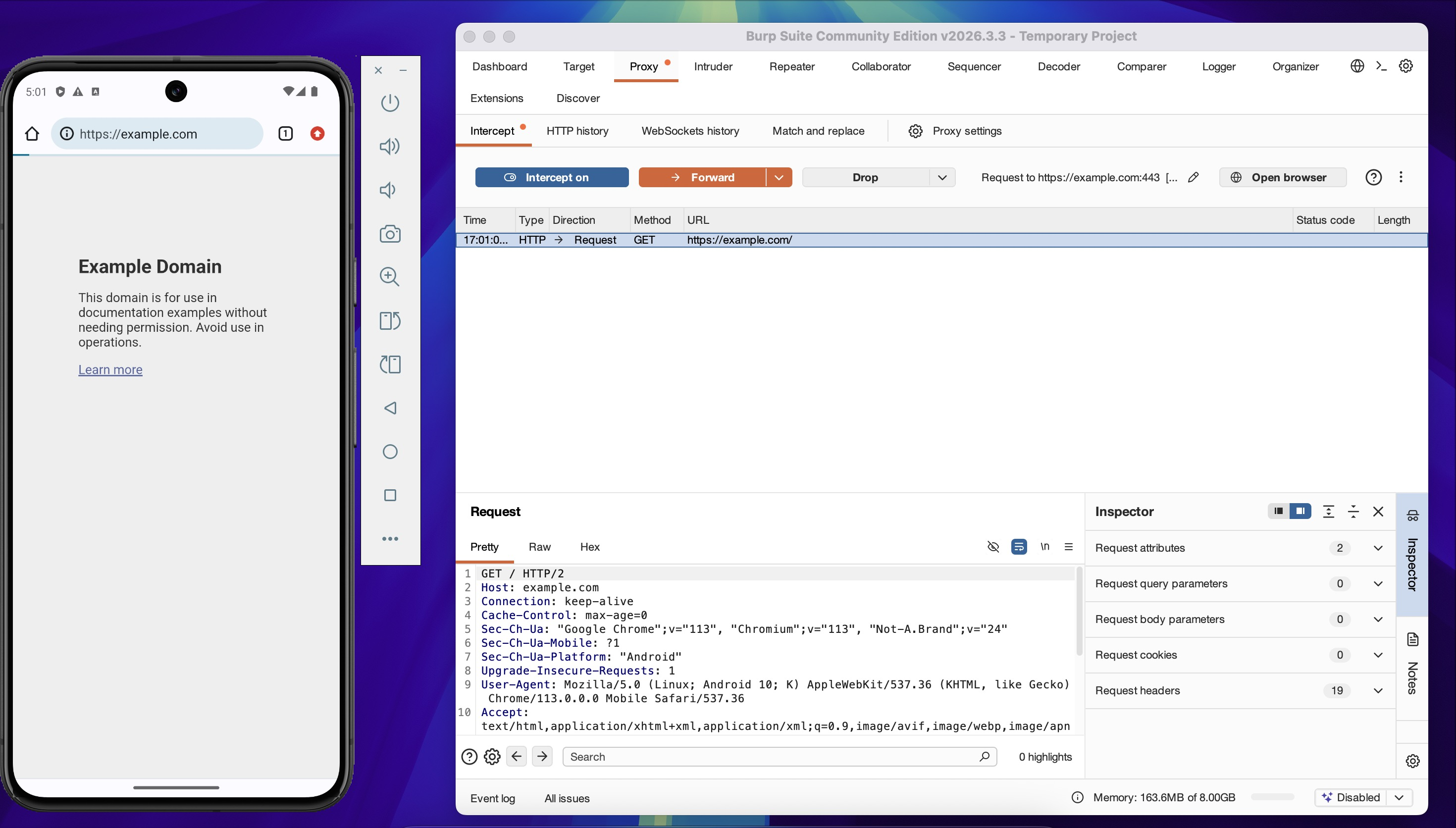
Task: Open AI Disabled dropdown arrow
Action: pyautogui.click(x=1399, y=797)
